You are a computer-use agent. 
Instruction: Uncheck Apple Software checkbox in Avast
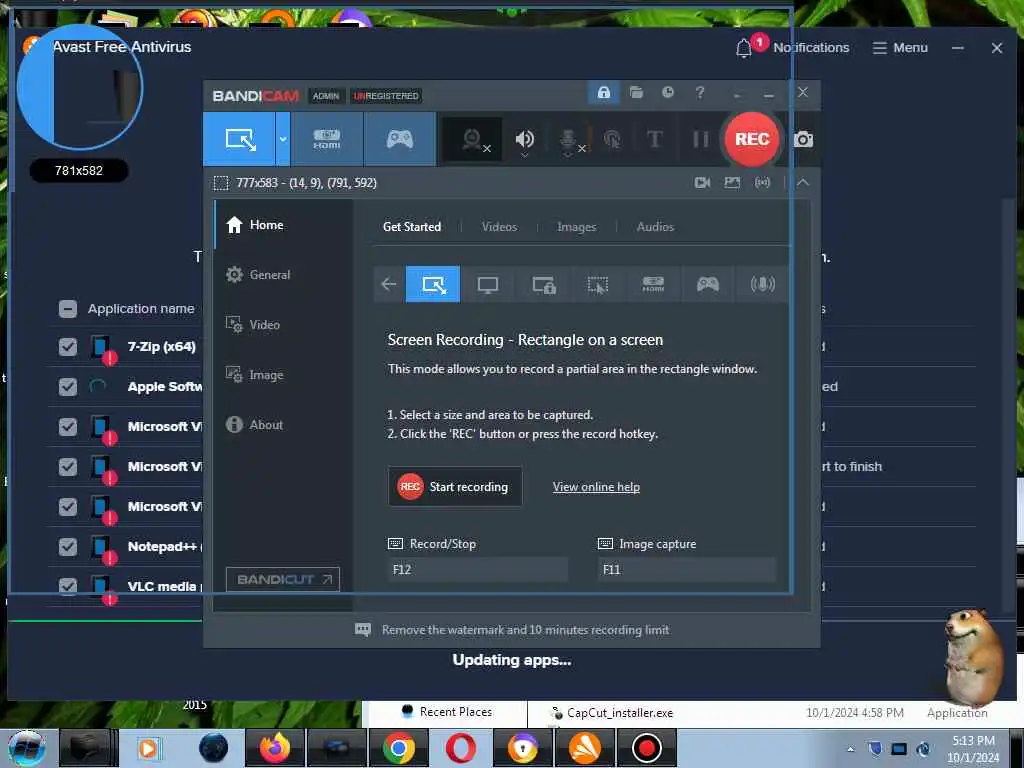pos(68,387)
